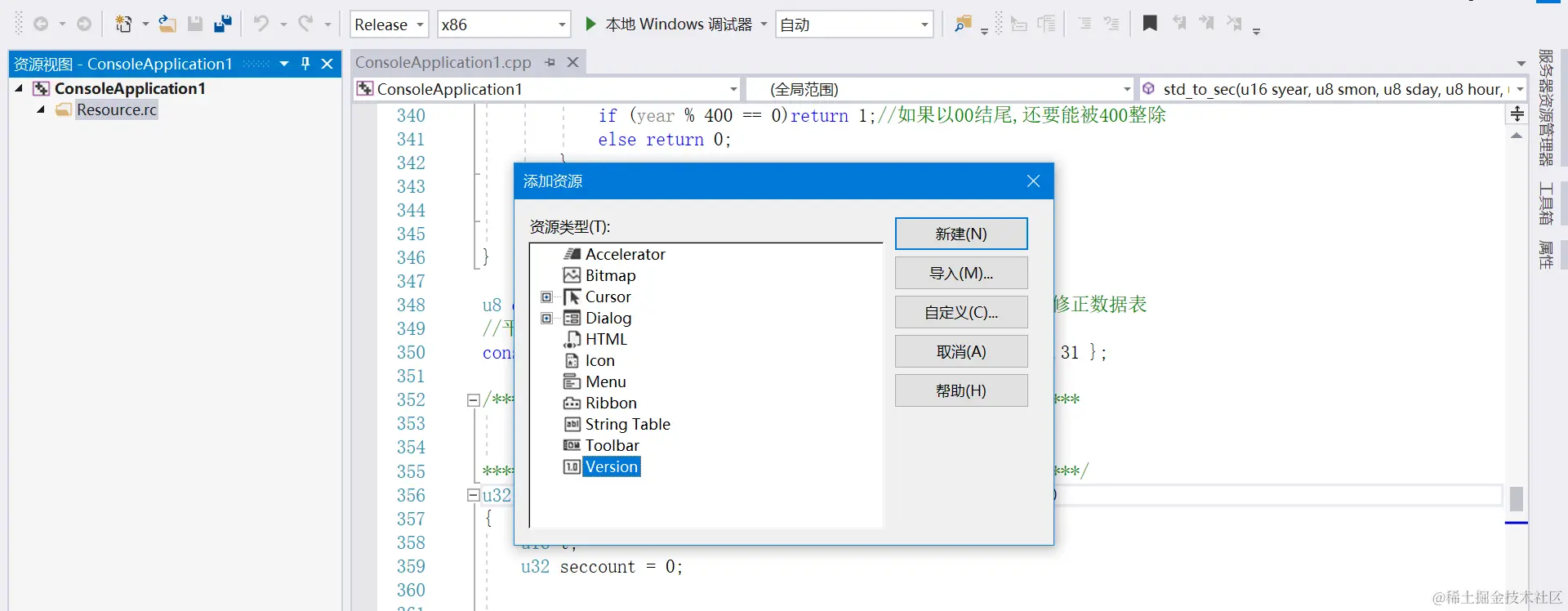1568x611 pixels.
Task: Open the Resource View window options dropdown
Action: coord(284,64)
